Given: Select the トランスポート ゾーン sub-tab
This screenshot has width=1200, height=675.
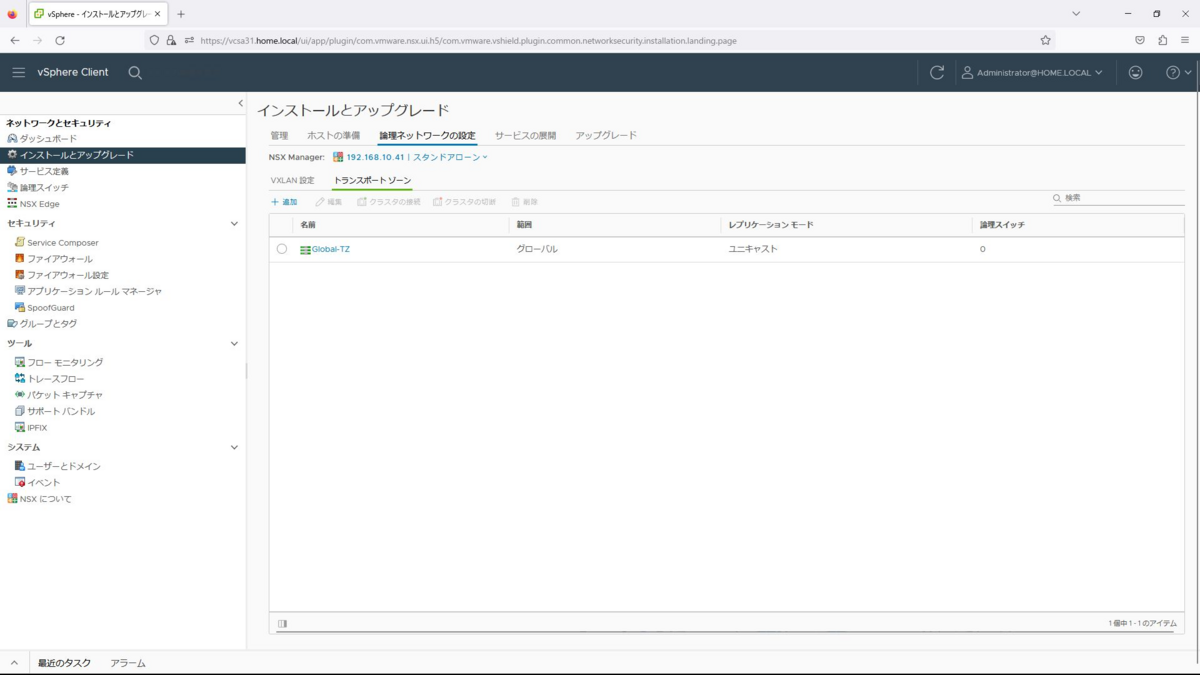Looking at the screenshot, I should 372,180.
